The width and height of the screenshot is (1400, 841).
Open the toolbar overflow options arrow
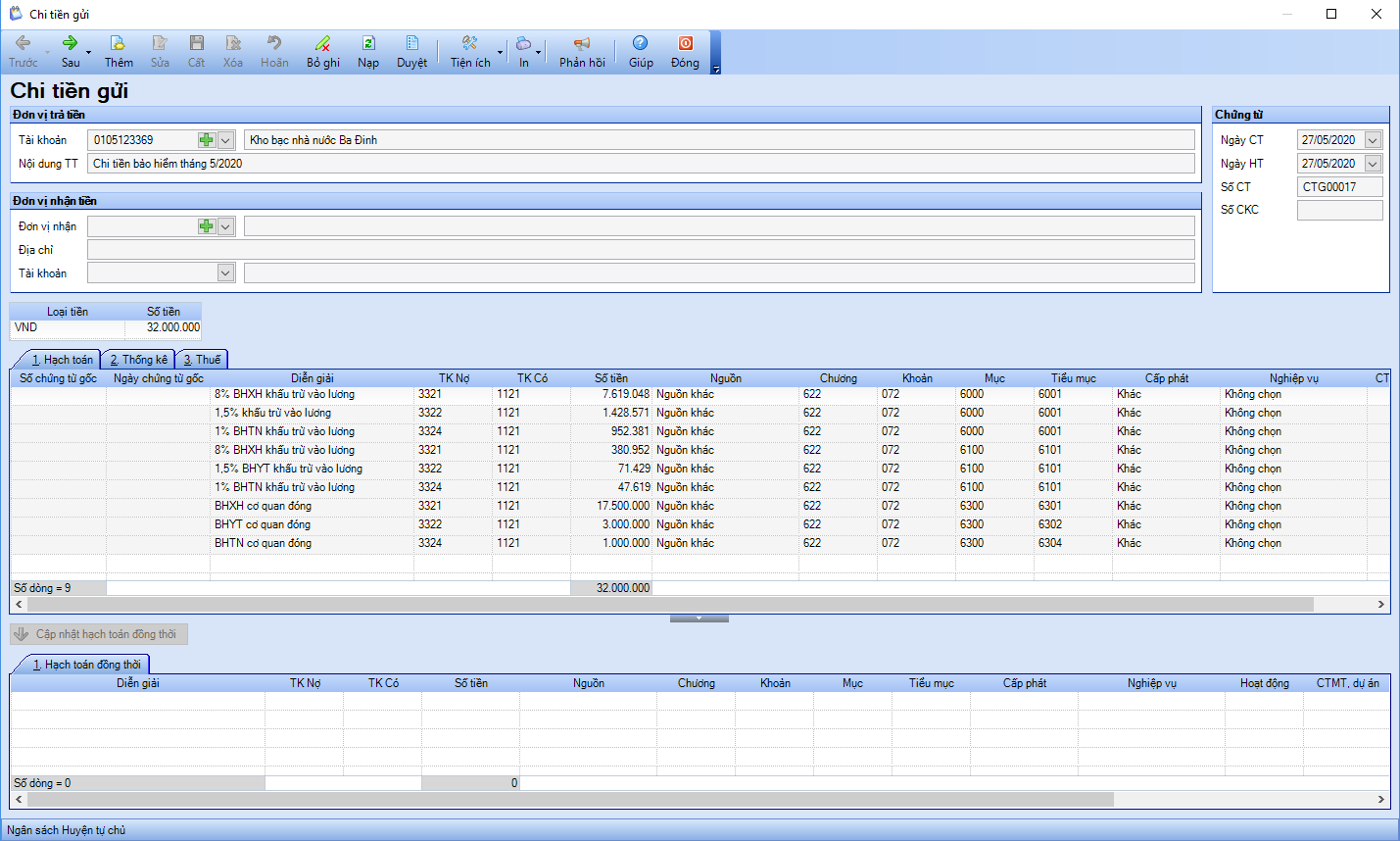pyautogui.click(x=716, y=70)
